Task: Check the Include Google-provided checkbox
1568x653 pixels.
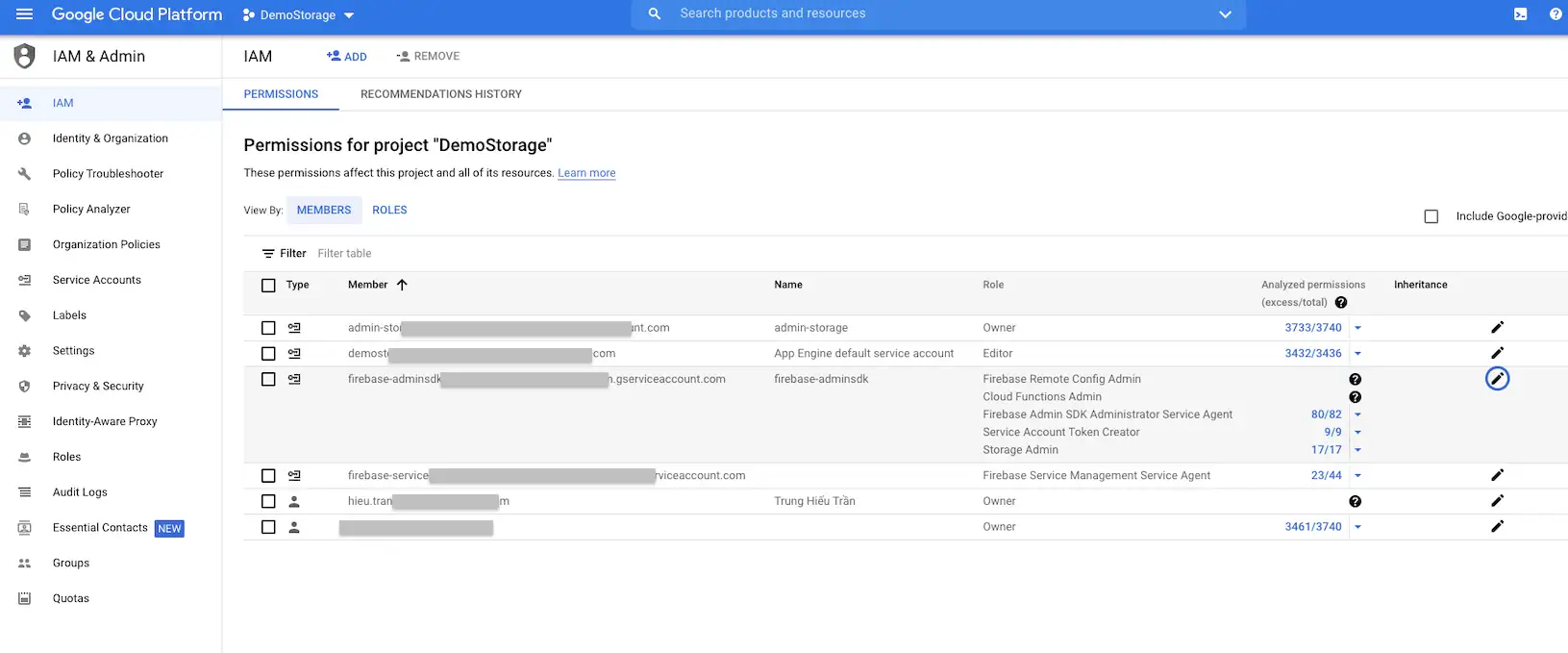Action: tap(1431, 216)
